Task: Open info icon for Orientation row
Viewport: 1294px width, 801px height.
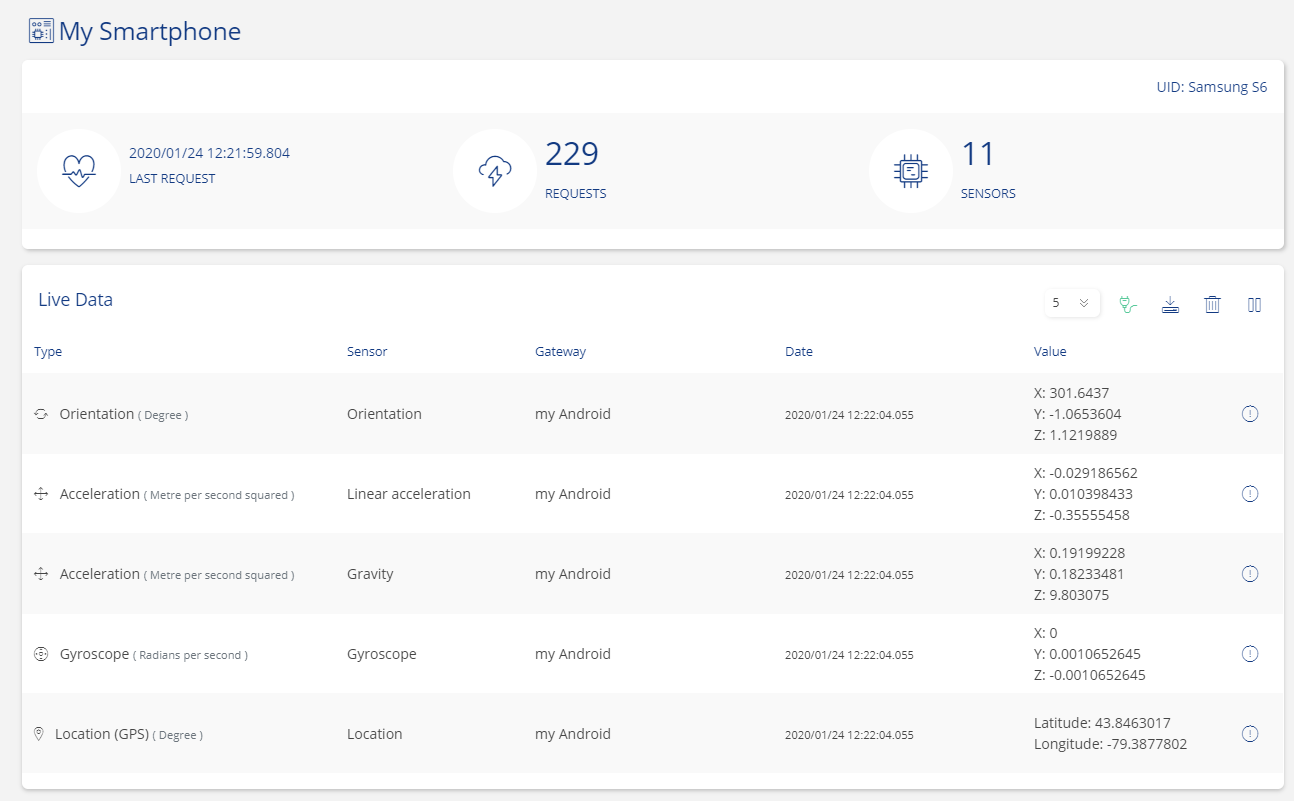Action: point(1249,414)
